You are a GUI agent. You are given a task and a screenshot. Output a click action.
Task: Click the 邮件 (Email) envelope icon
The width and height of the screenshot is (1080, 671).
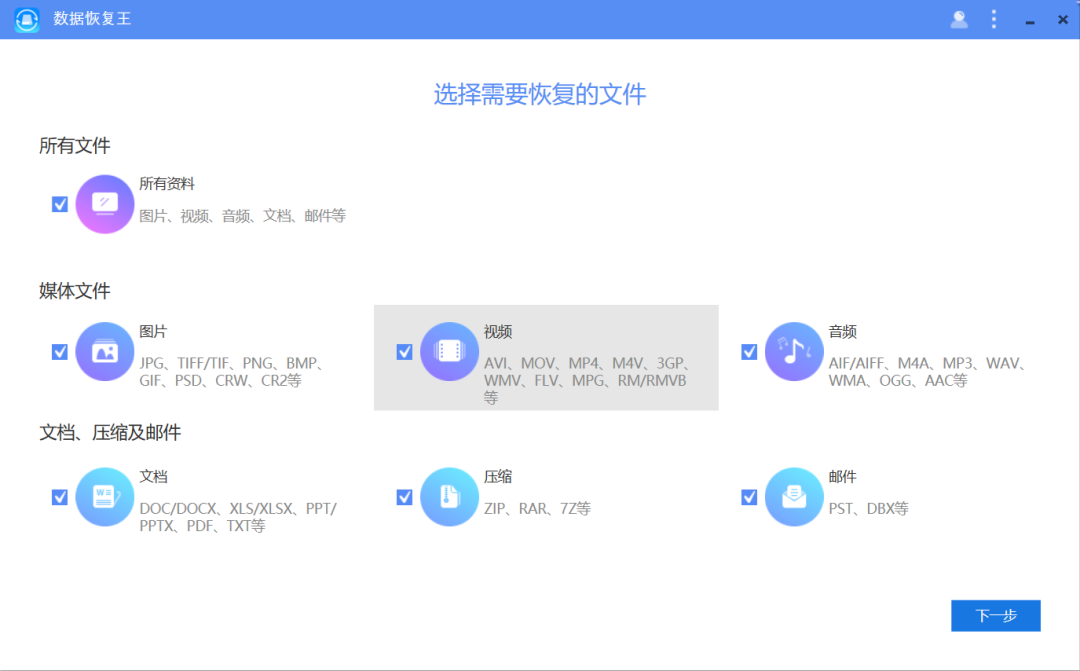pos(794,497)
